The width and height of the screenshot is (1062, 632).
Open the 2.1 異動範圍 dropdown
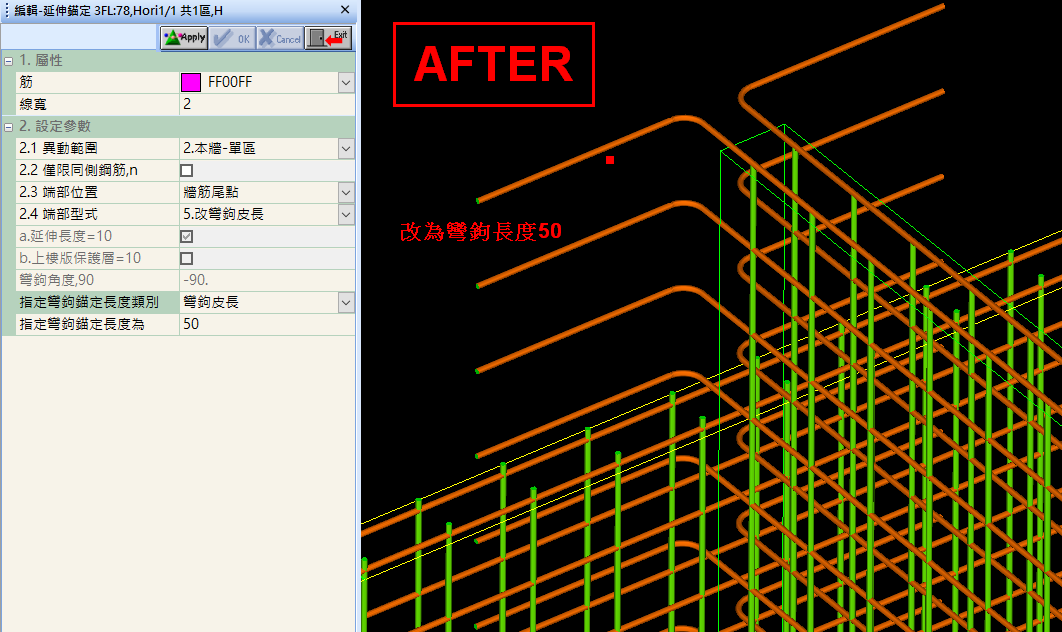tap(346, 148)
